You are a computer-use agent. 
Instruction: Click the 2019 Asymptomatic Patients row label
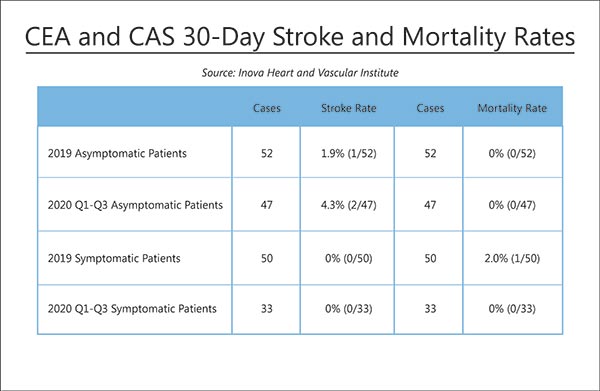coord(117,153)
